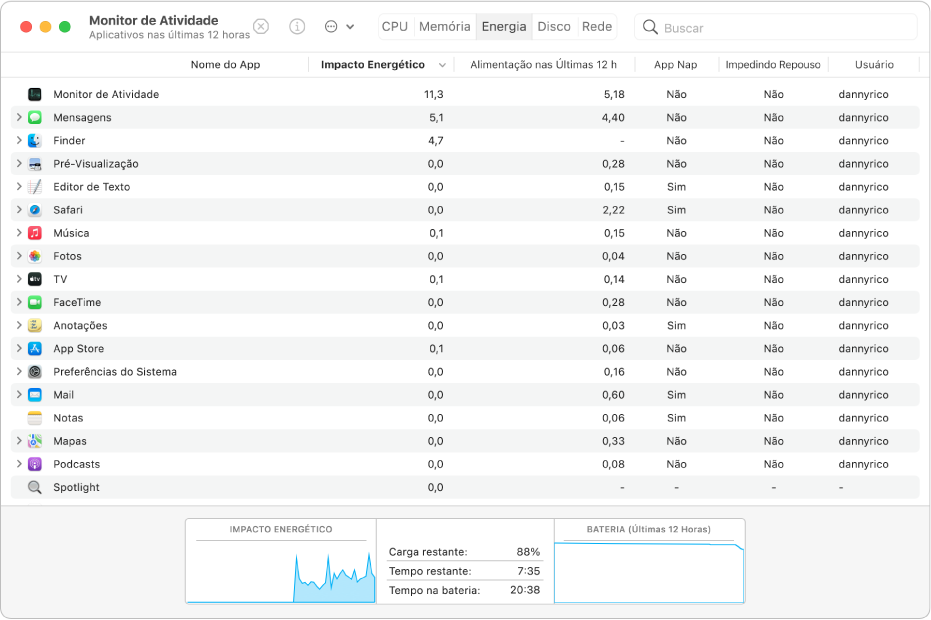Expand the Safari row
This screenshot has height=620, width=931.
pos(19,210)
